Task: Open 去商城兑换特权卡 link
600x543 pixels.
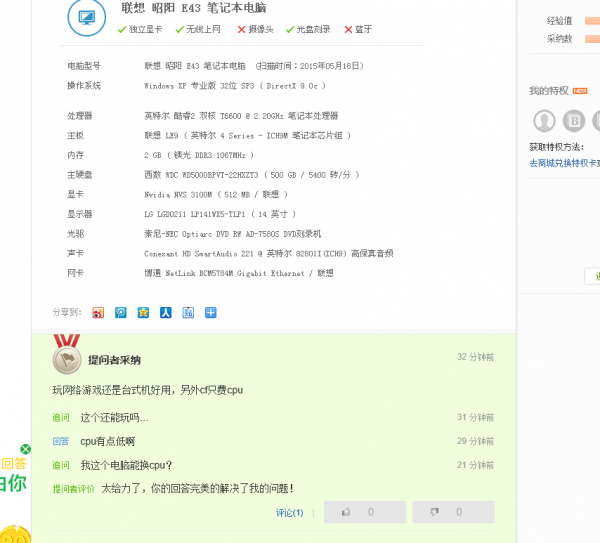Action: click(x=564, y=163)
